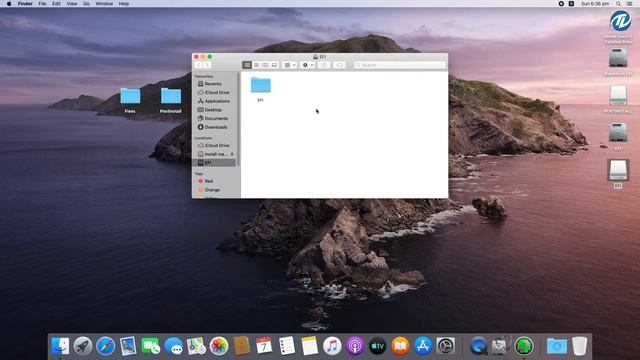Open the input source menu bar icon

571,4
